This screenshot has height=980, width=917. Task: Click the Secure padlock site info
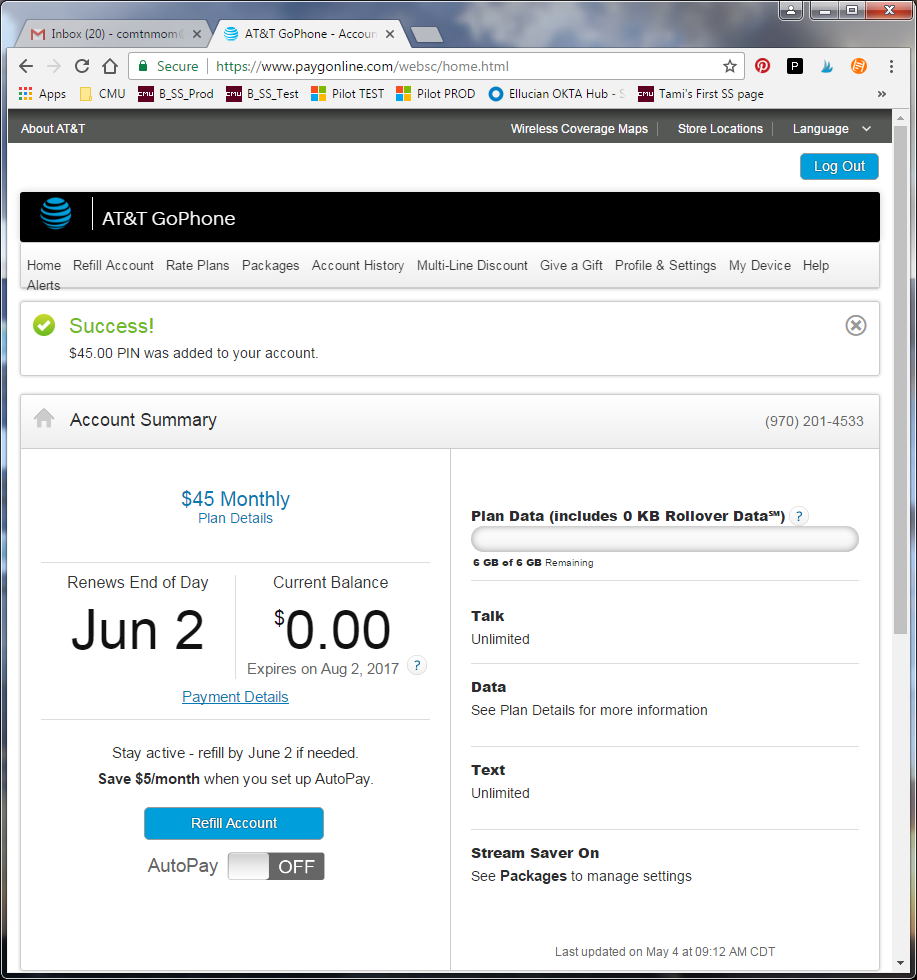coord(168,66)
